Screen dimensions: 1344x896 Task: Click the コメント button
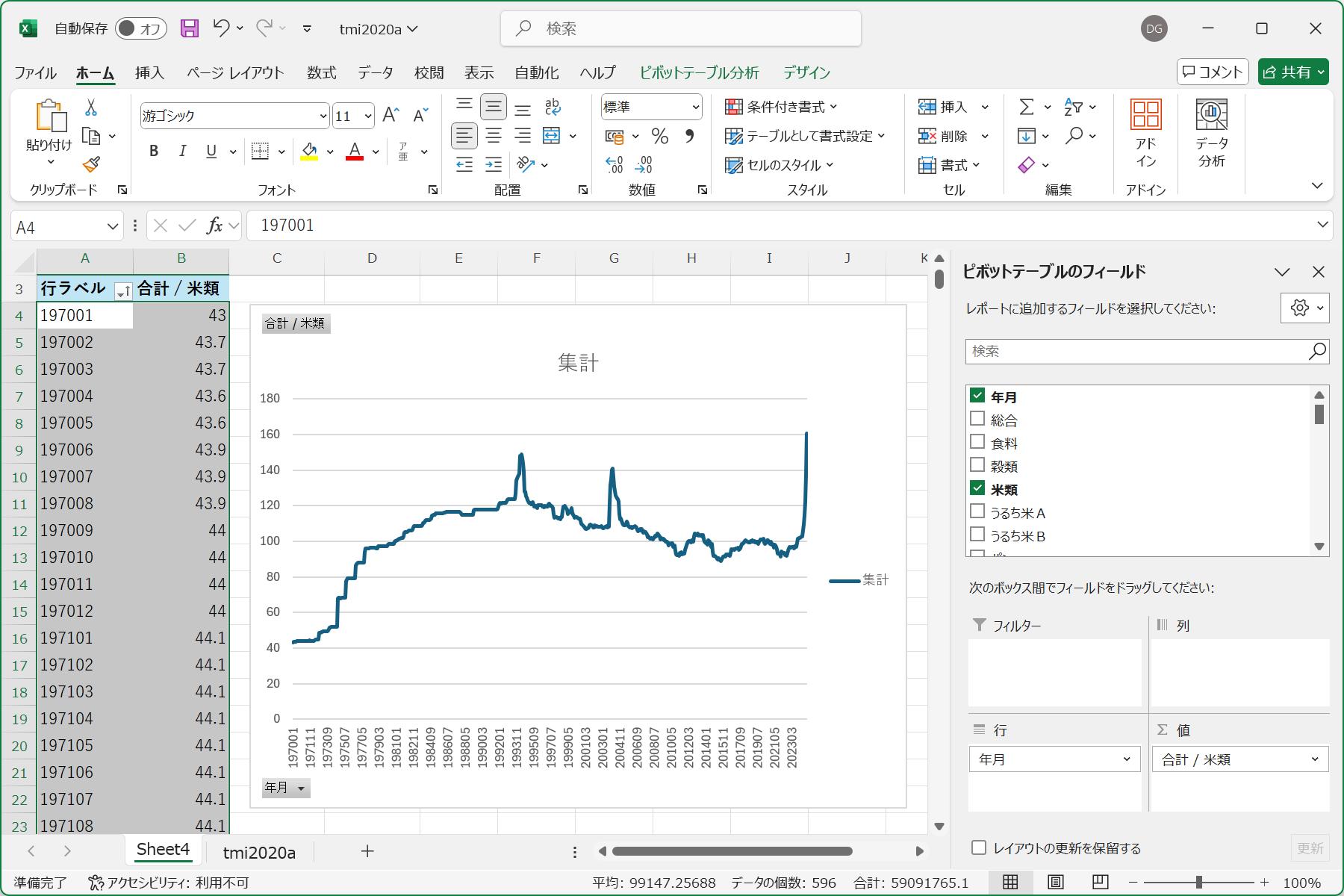point(1213,72)
